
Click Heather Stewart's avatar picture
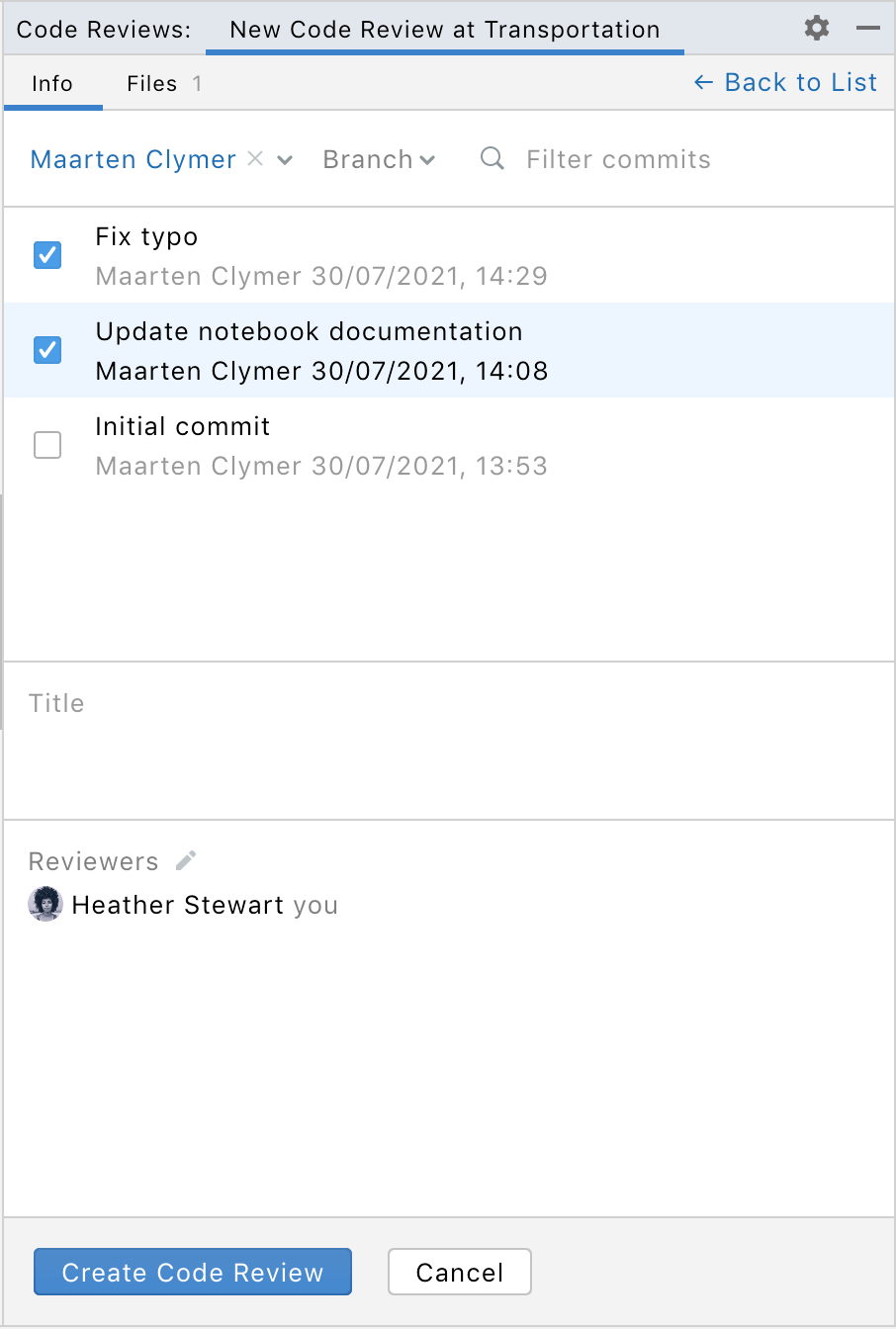pos(45,904)
